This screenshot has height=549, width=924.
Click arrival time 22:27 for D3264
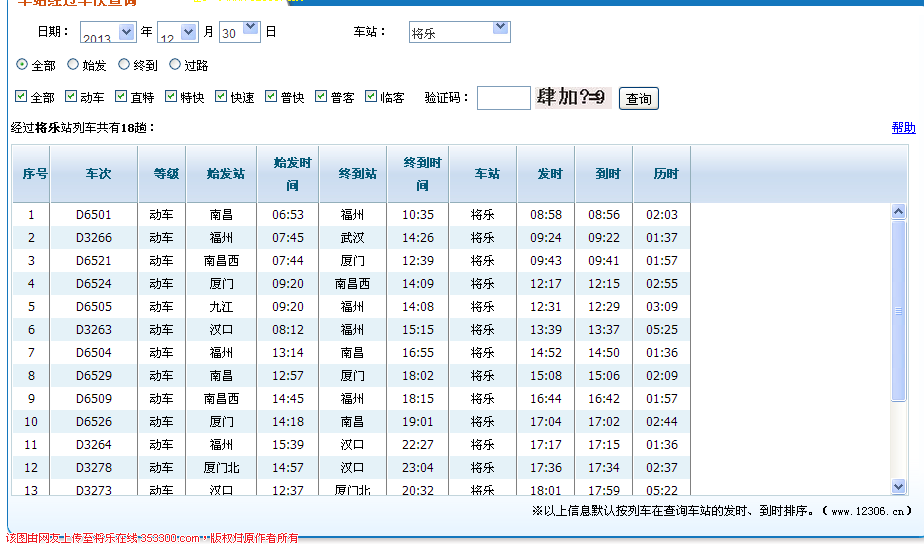pyautogui.click(x=418, y=444)
